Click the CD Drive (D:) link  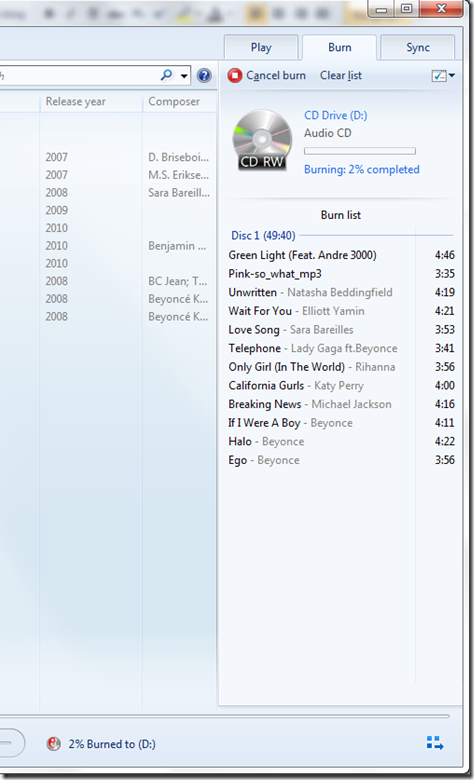tap(336, 115)
